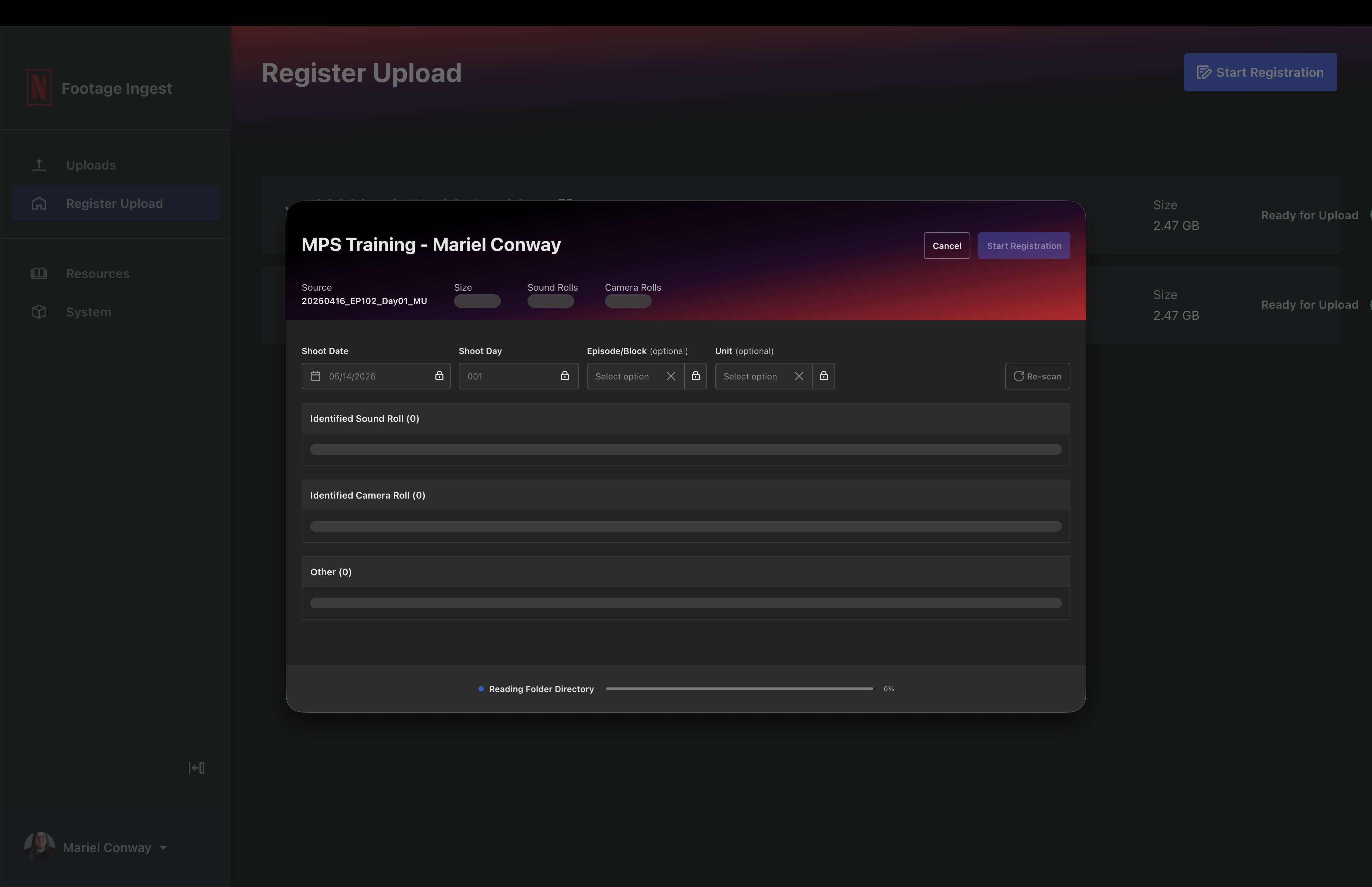Click the Register Upload page heading
The height and width of the screenshot is (887, 1372).
pos(362,73)
